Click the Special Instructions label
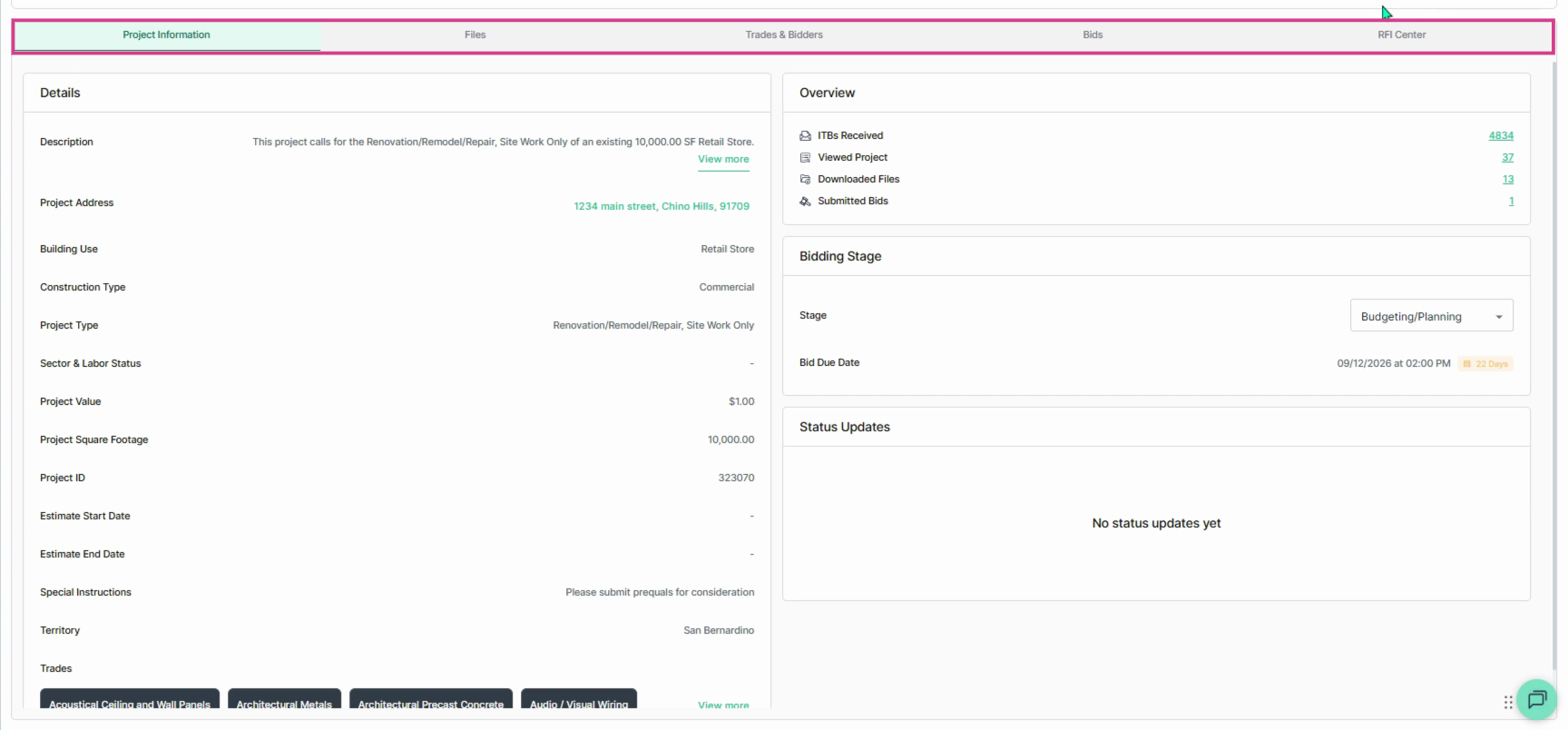This screenshot has height=730, width=1568. coord(85,592)
